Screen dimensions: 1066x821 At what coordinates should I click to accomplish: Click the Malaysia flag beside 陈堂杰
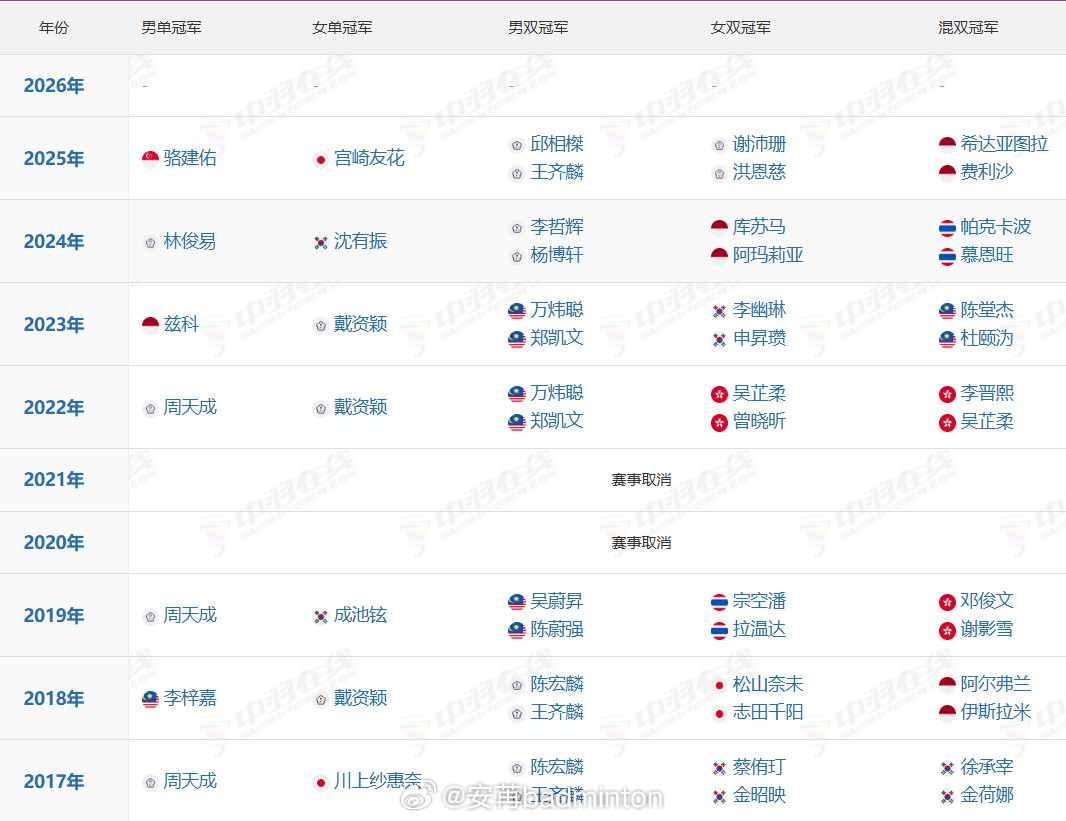tap(948, 311)
